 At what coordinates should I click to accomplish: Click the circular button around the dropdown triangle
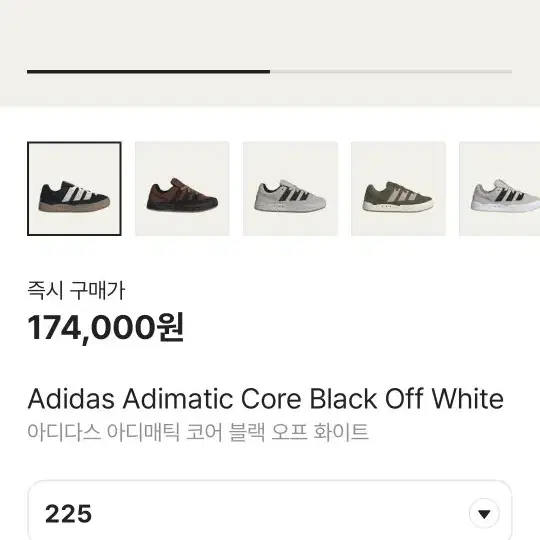point(484,513)
